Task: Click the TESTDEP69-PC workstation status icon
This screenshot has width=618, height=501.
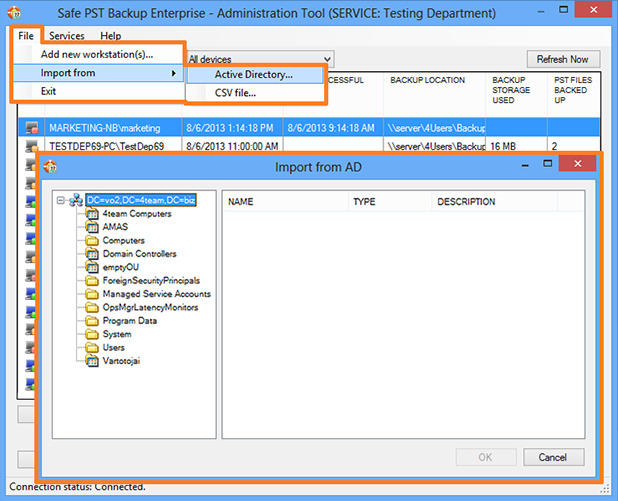Action: pyautogui.click(x=32, y=146)
